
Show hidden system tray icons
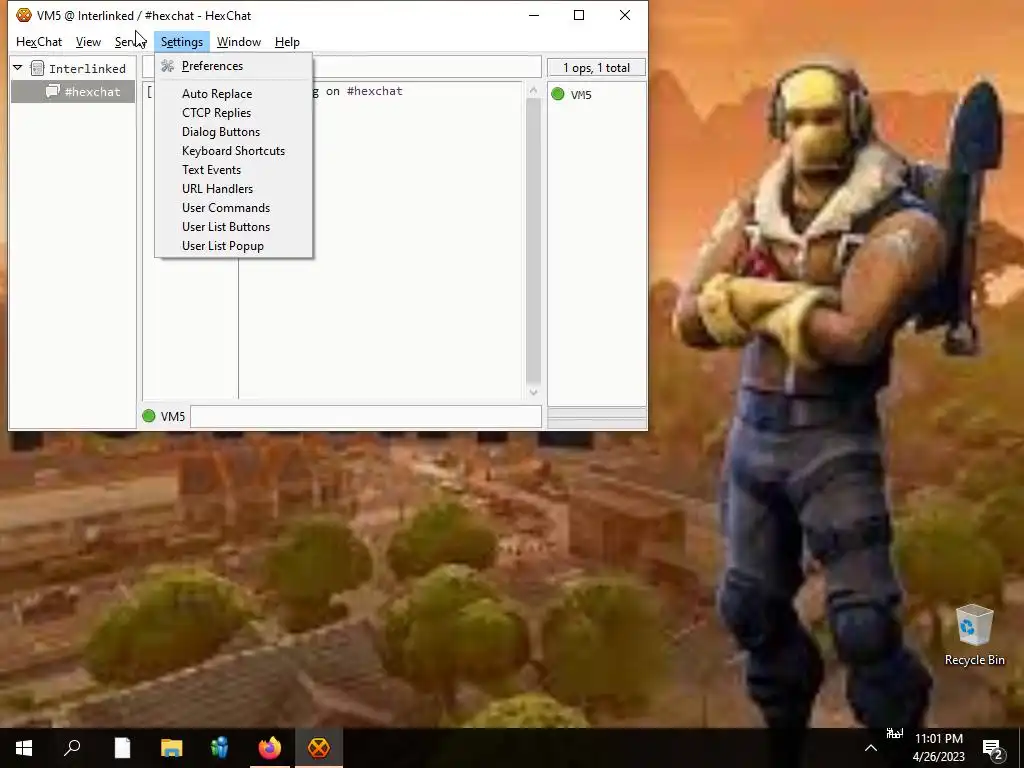tap(871, 748)
